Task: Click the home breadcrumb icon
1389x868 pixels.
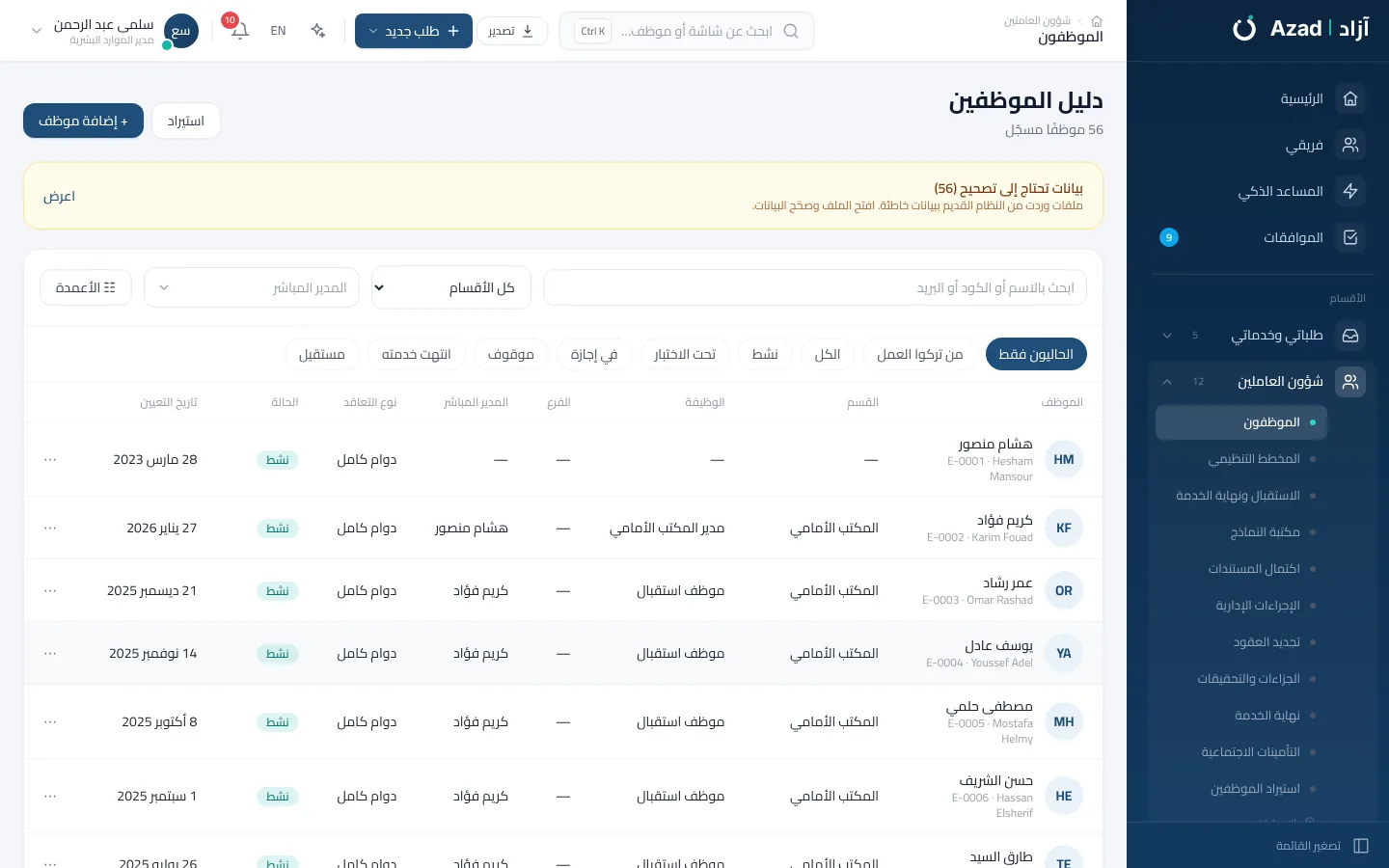Action: (1096, 20)
